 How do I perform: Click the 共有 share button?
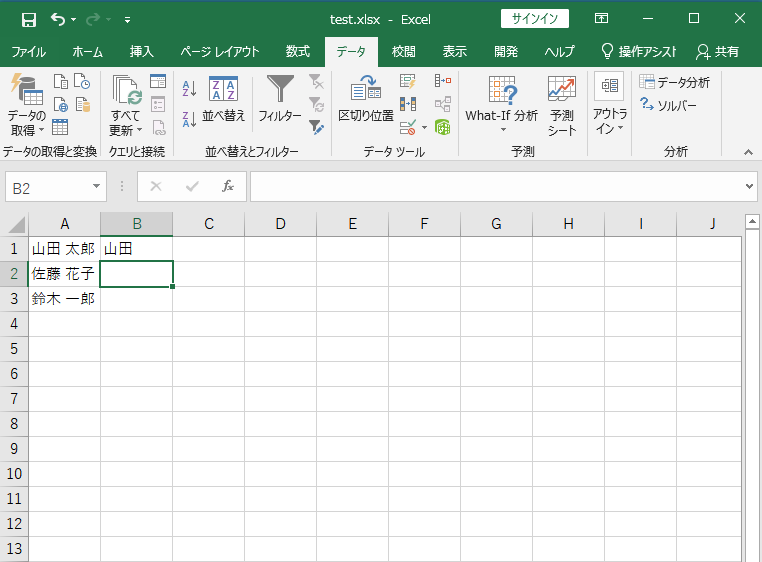coord(717,52)
